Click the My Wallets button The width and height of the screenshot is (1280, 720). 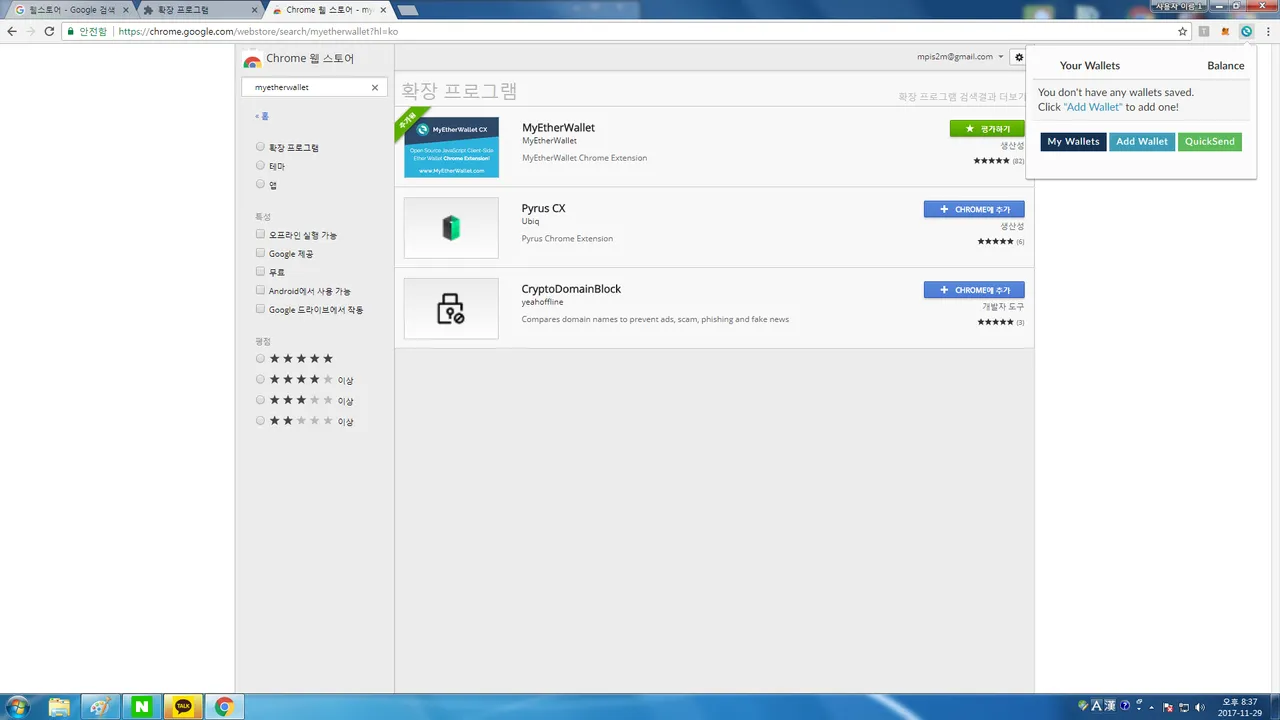pos(1073,142)
